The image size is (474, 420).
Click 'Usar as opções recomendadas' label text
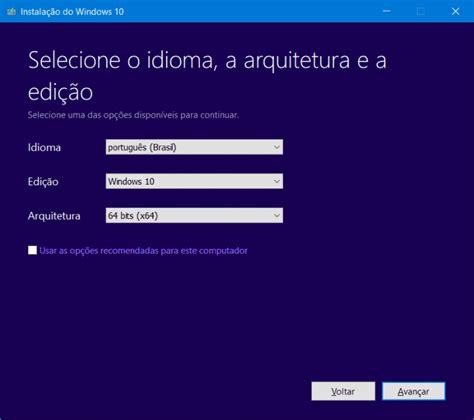tap(143, 251)
